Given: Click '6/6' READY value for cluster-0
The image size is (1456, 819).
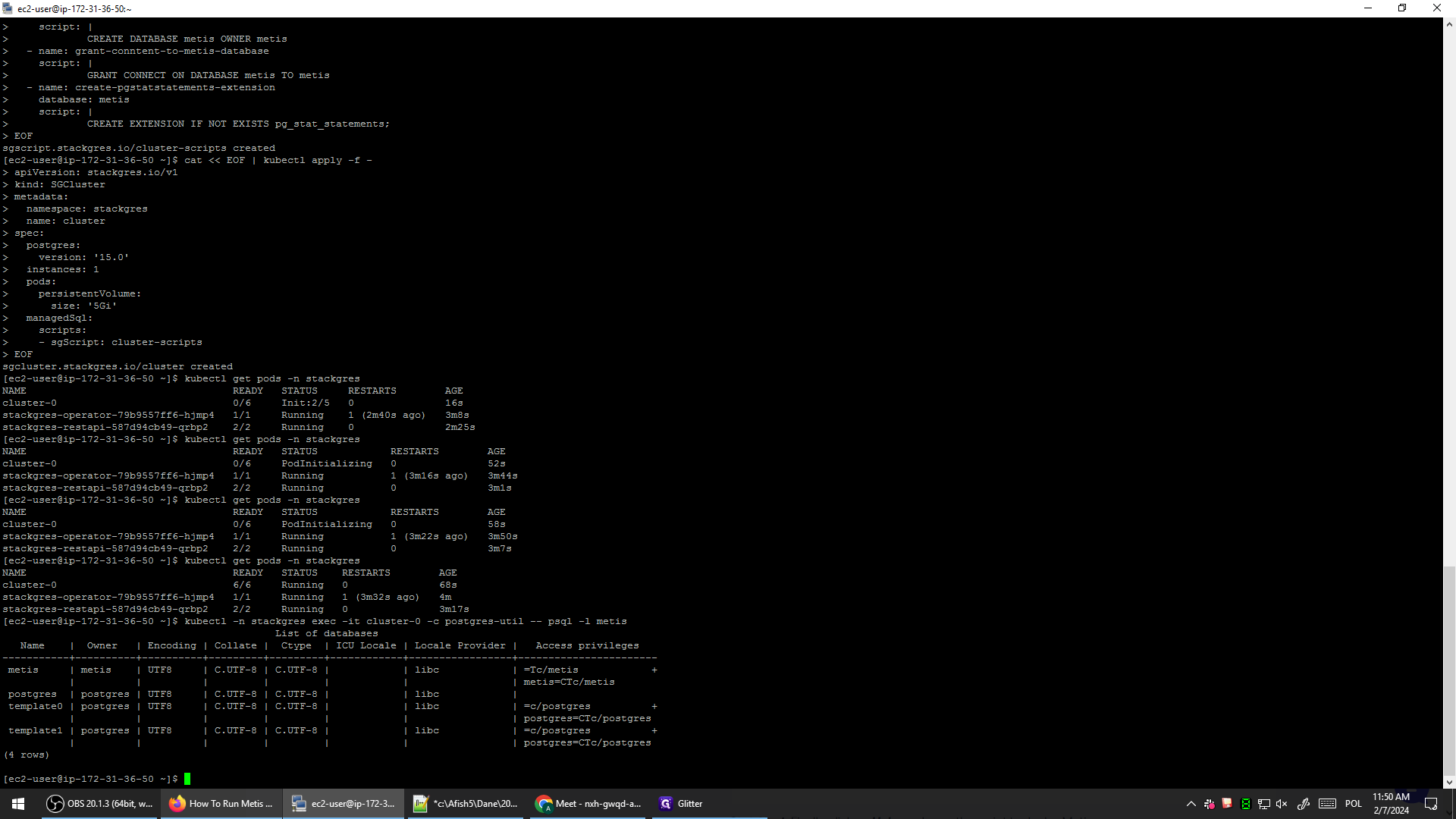Looking at the screenshot, I should point(242,585).
